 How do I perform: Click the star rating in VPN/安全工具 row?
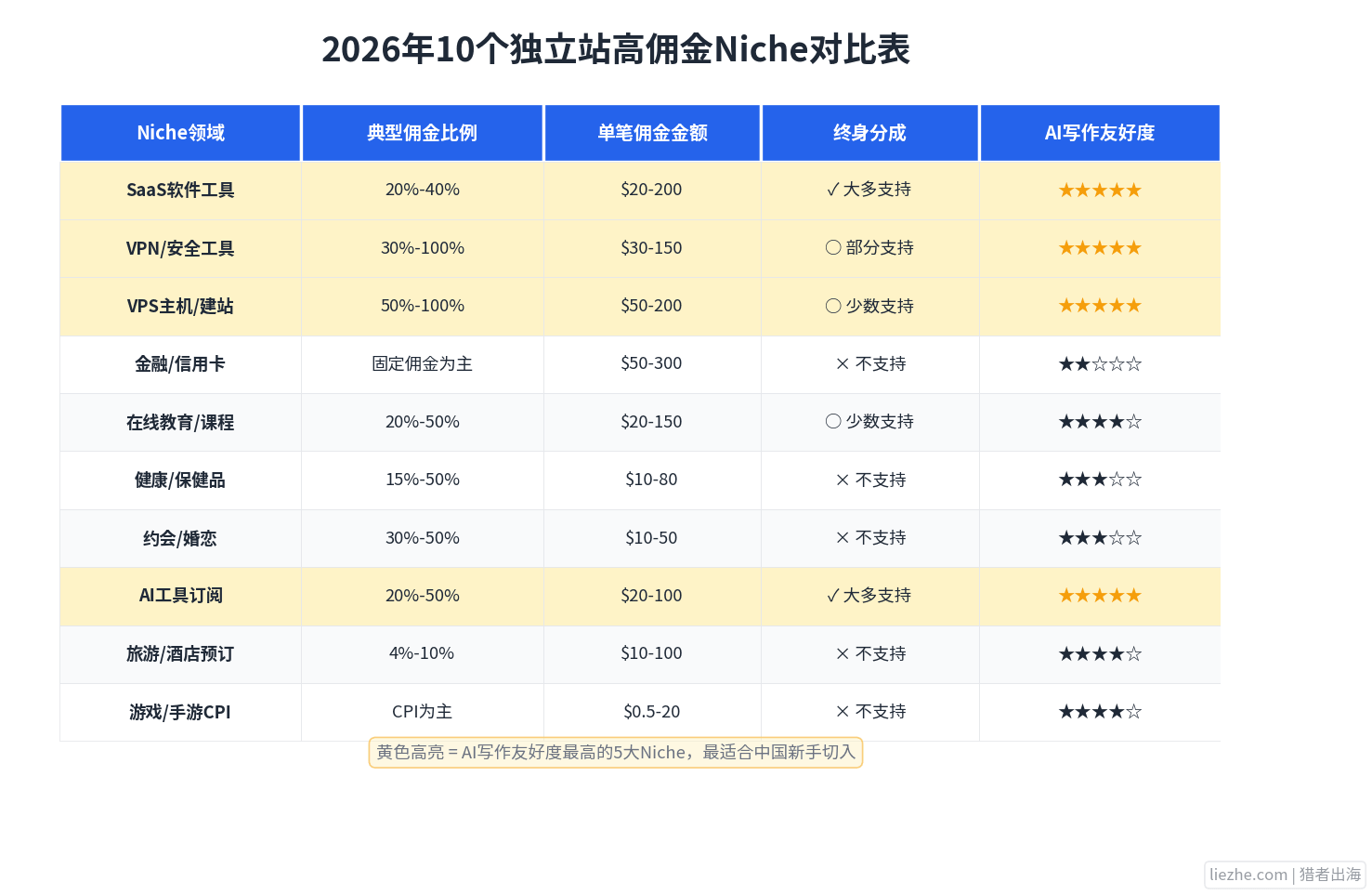point(1100,248)
